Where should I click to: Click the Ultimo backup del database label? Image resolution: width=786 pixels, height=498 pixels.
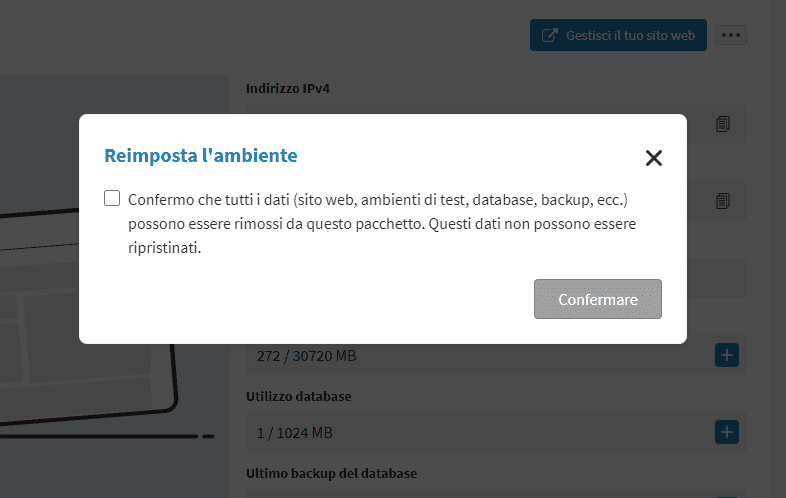click(x=331, y=472)
